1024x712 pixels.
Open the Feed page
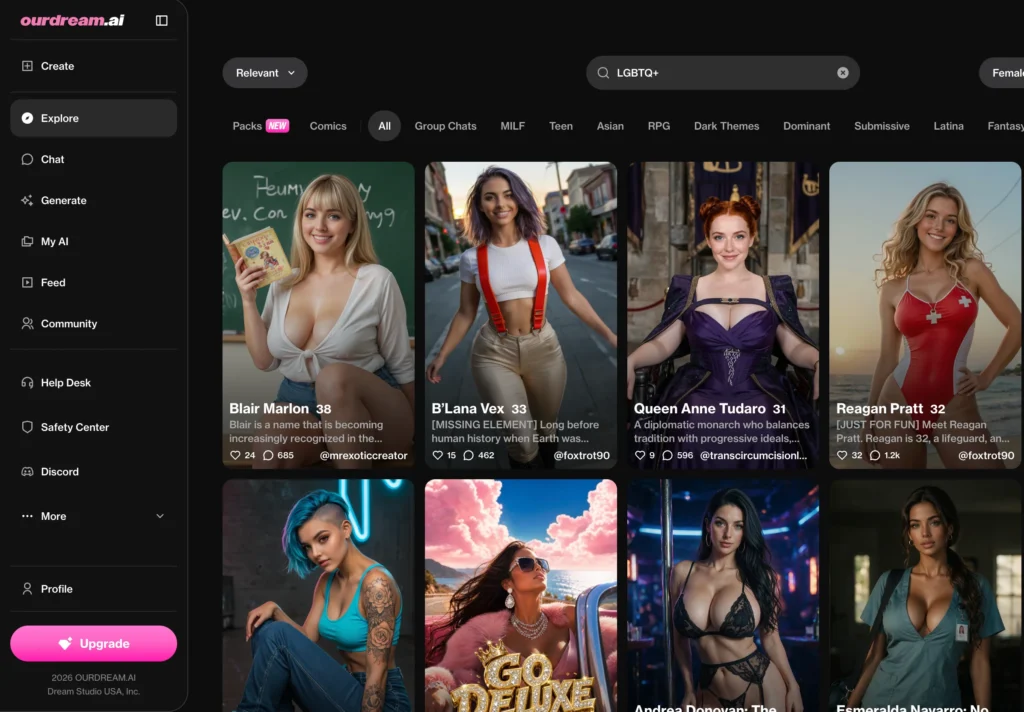[x=93, y=283]
